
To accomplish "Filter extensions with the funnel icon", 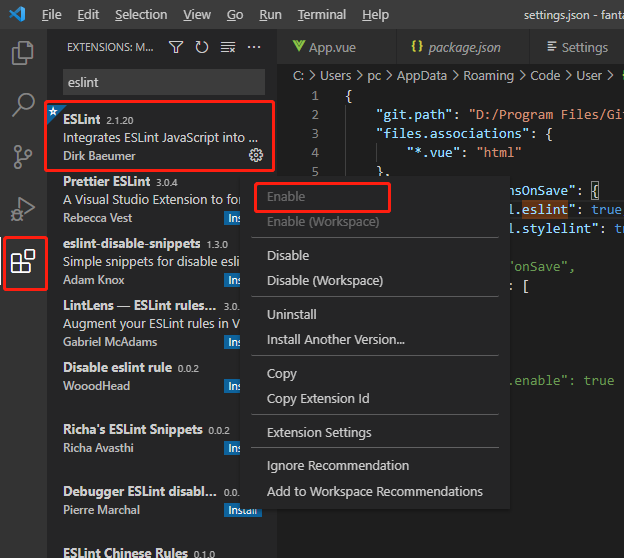I will pos(176,47).
